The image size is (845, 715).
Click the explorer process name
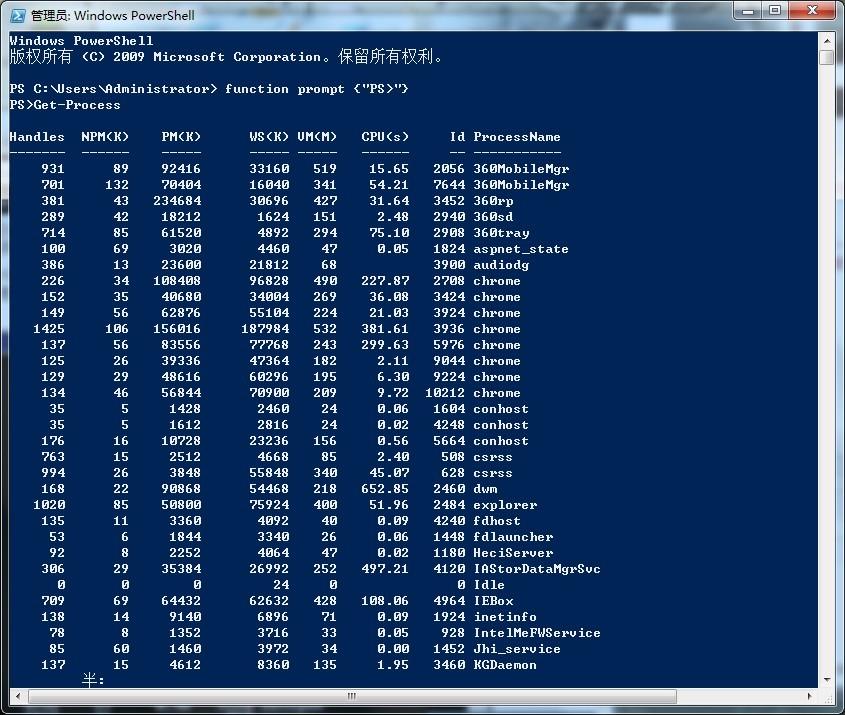(505, 505)
